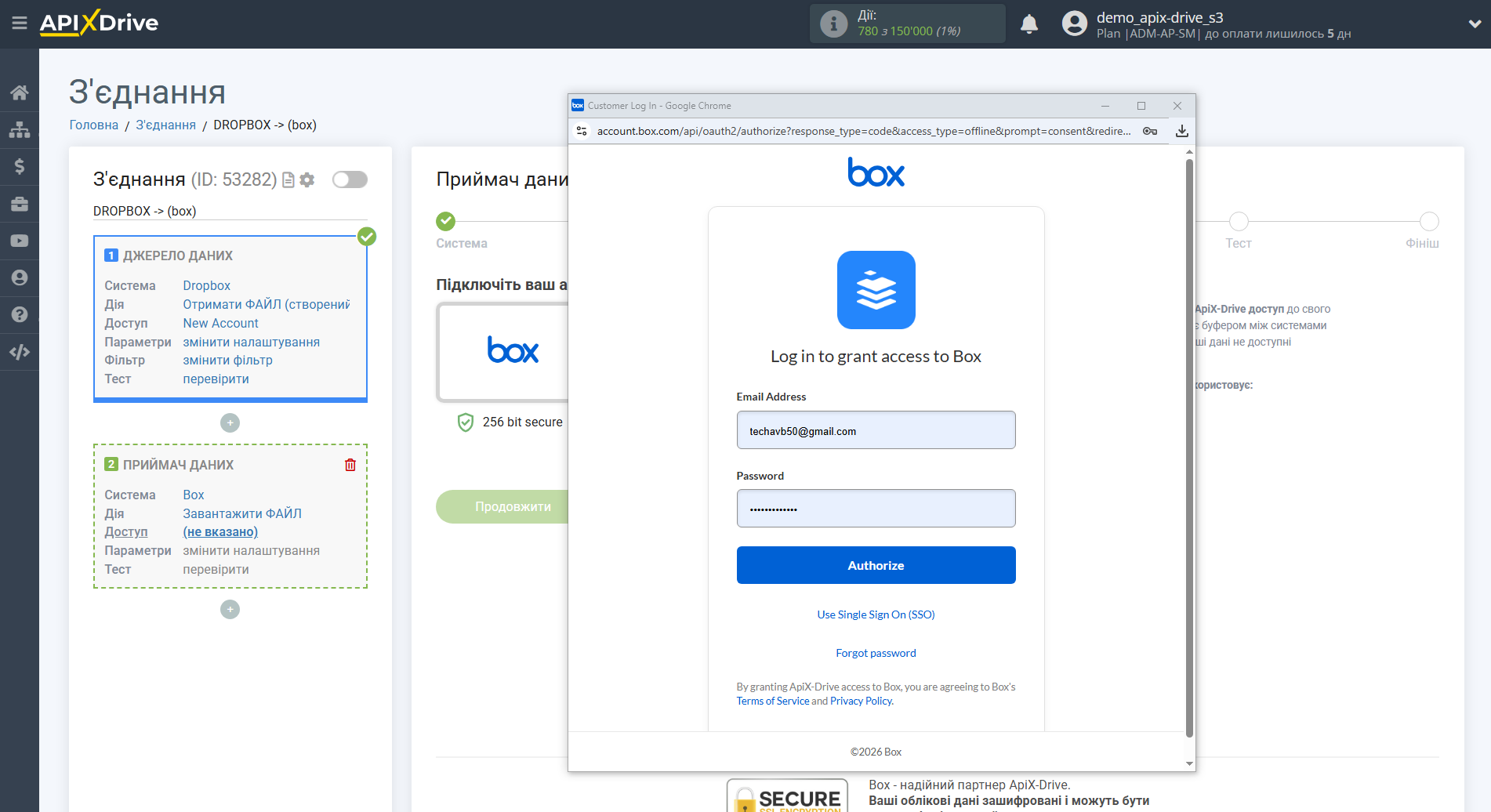This screenshot has height=812, width=1491.
Task: Open connection settings via the gear icon
Action: pyautogui.click(x=307, y=179)
